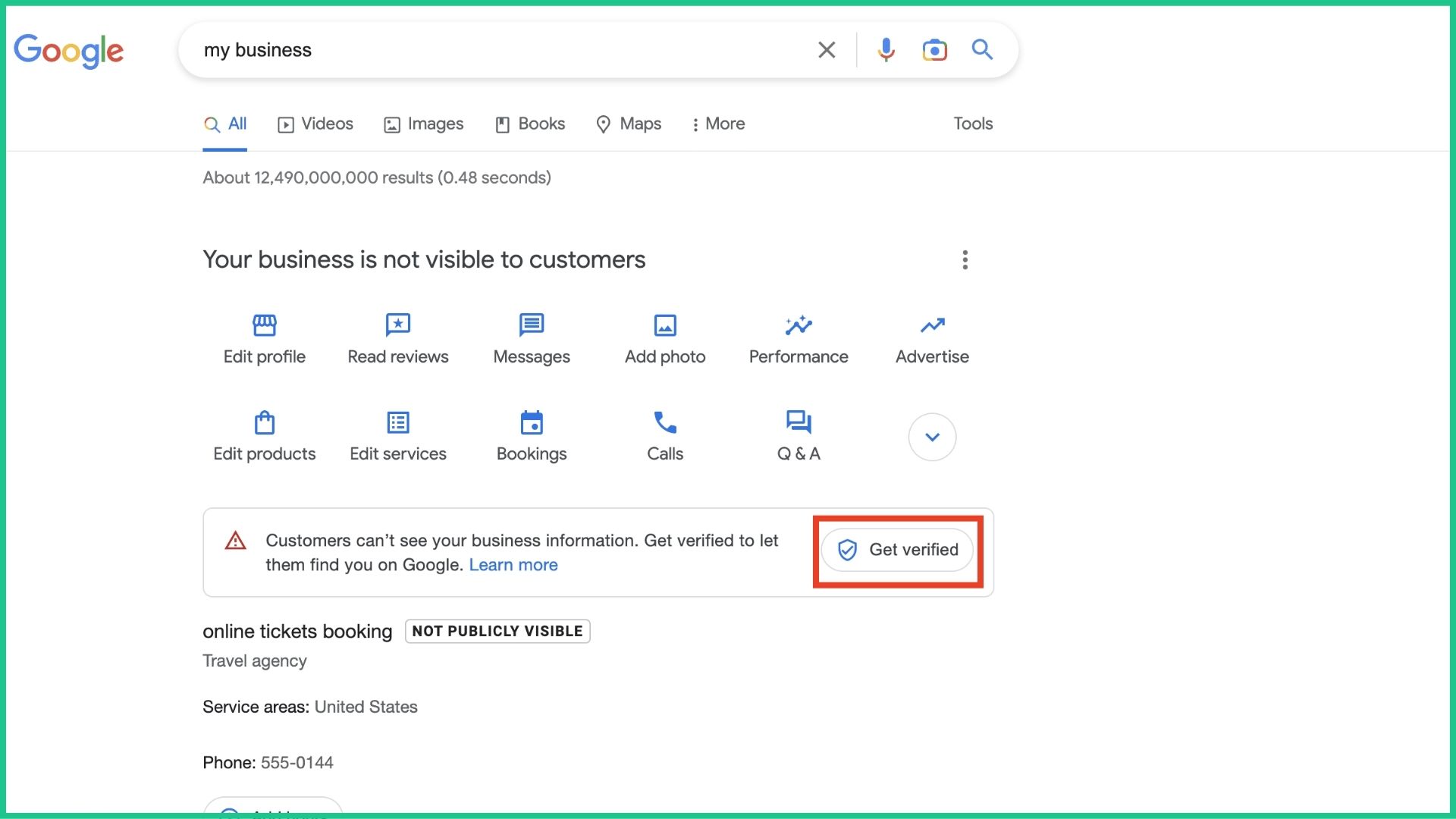Screen dimensions: 1456x819
Task: Select the online tickets booking business name
Action: (x=297, y=632)
